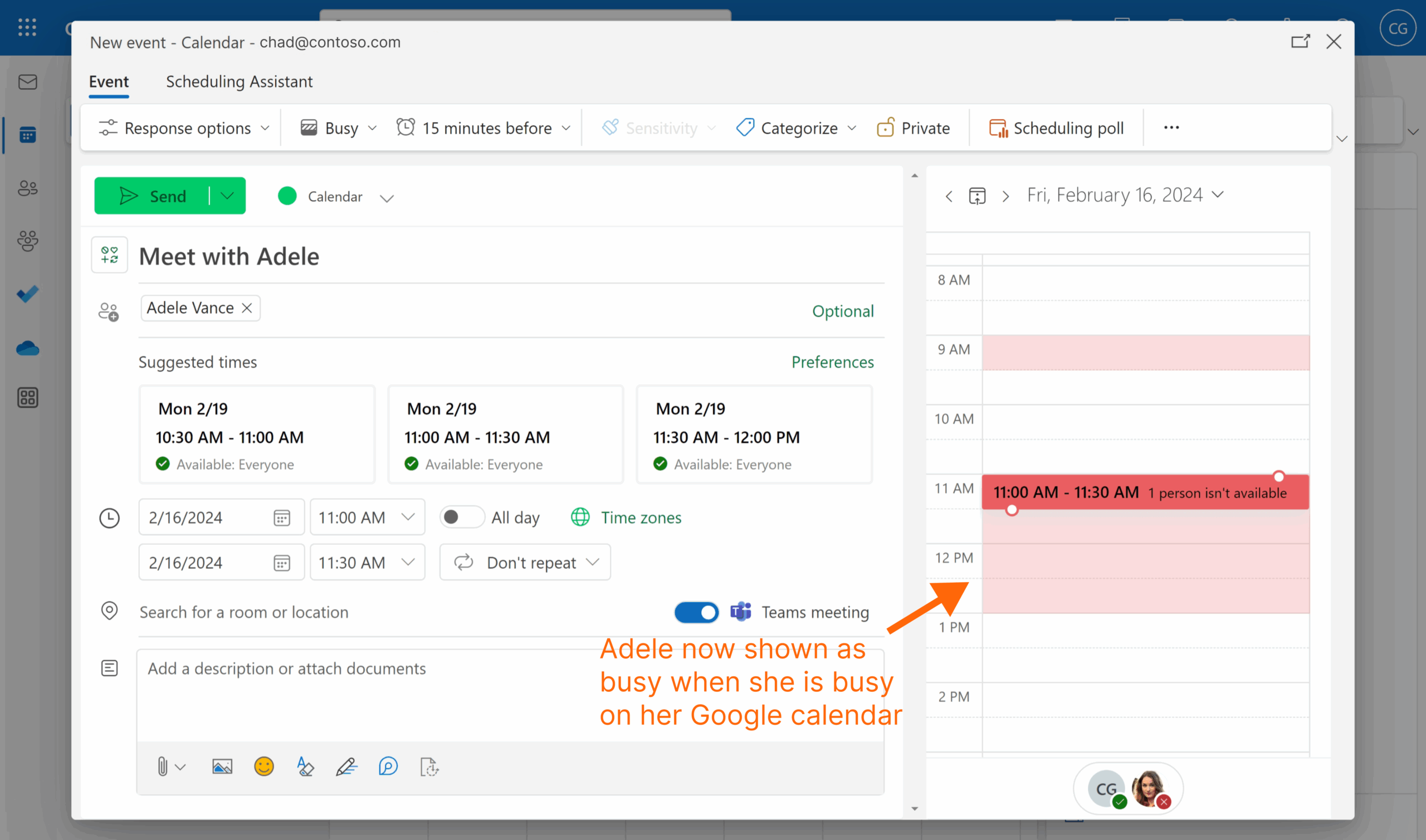This screenshot has height=840, width=1426.
Task: Click the event form scroll up arrow
Action: pos(915,176)
